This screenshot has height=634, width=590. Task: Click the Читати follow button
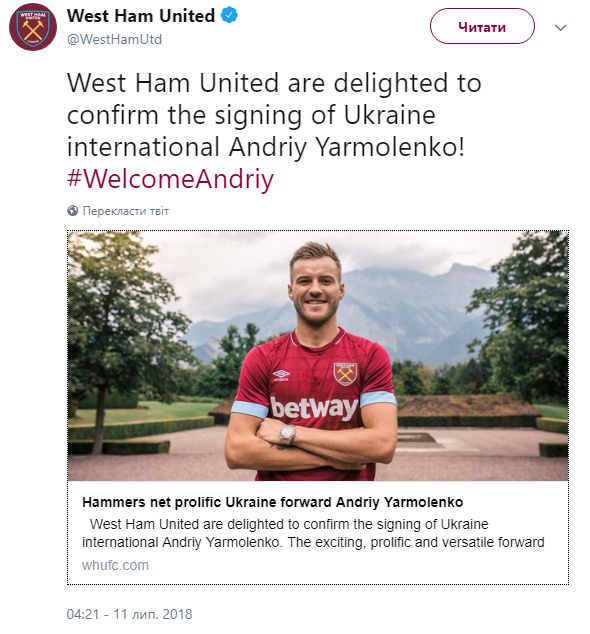pos(482,26)
